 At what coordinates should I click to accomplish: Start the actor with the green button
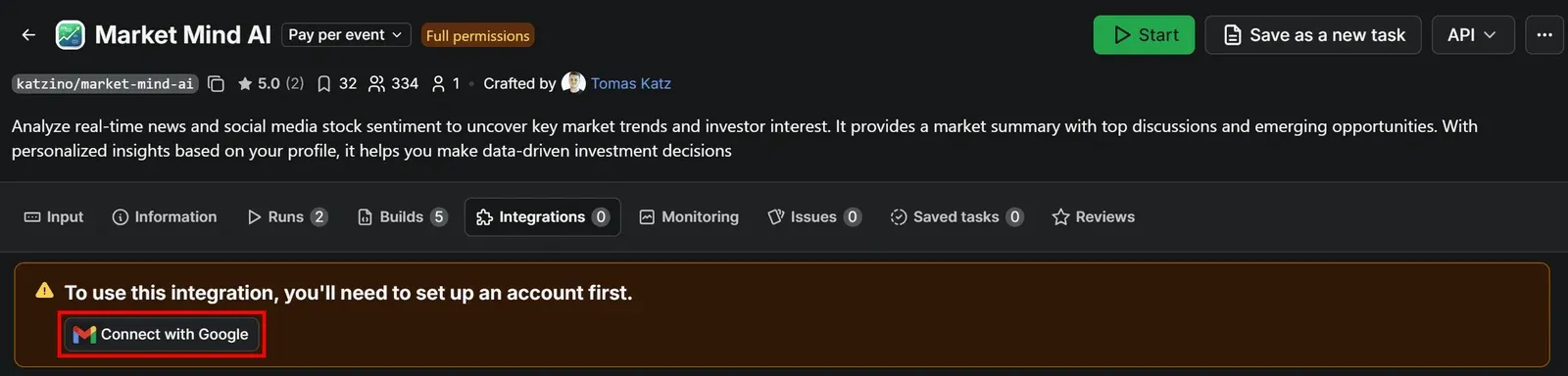click(x=1144, y=35)
